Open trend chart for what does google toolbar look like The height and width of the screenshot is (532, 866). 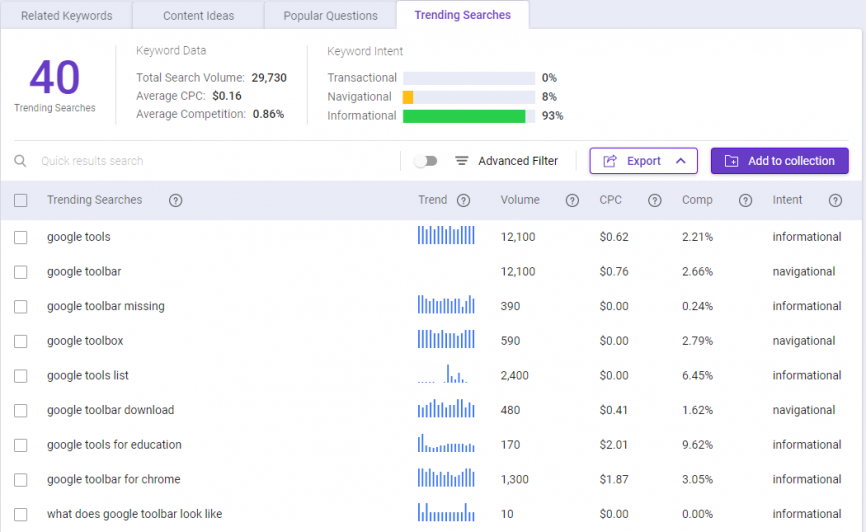[x=446, y=512]
